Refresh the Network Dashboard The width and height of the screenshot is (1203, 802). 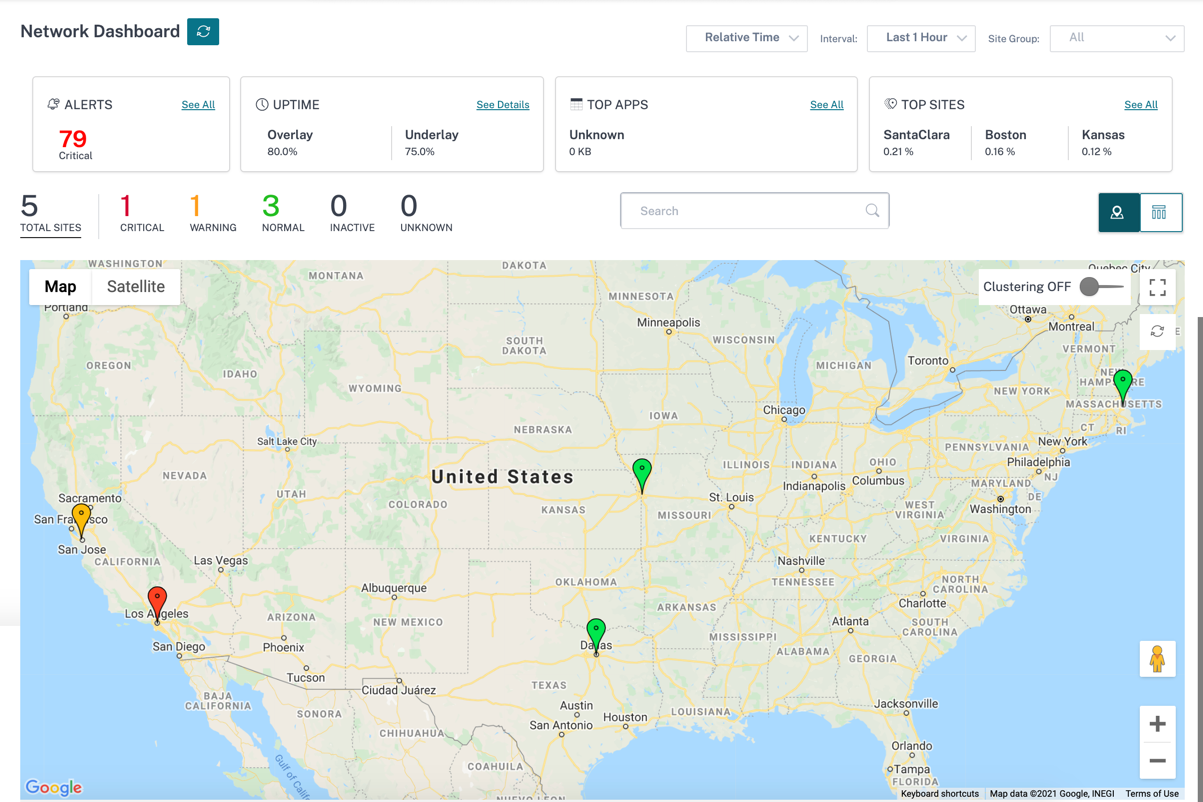203,32
